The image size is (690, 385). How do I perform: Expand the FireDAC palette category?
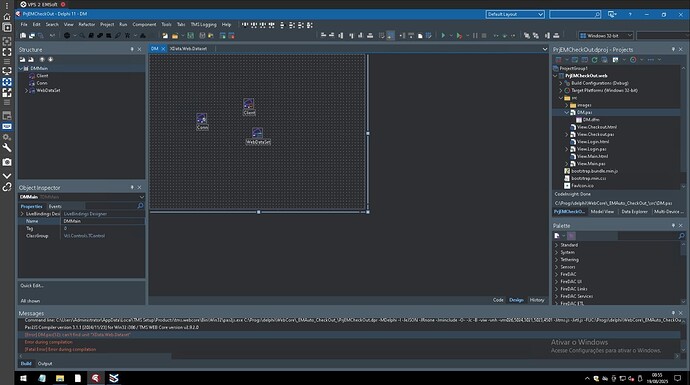(557, 274)
